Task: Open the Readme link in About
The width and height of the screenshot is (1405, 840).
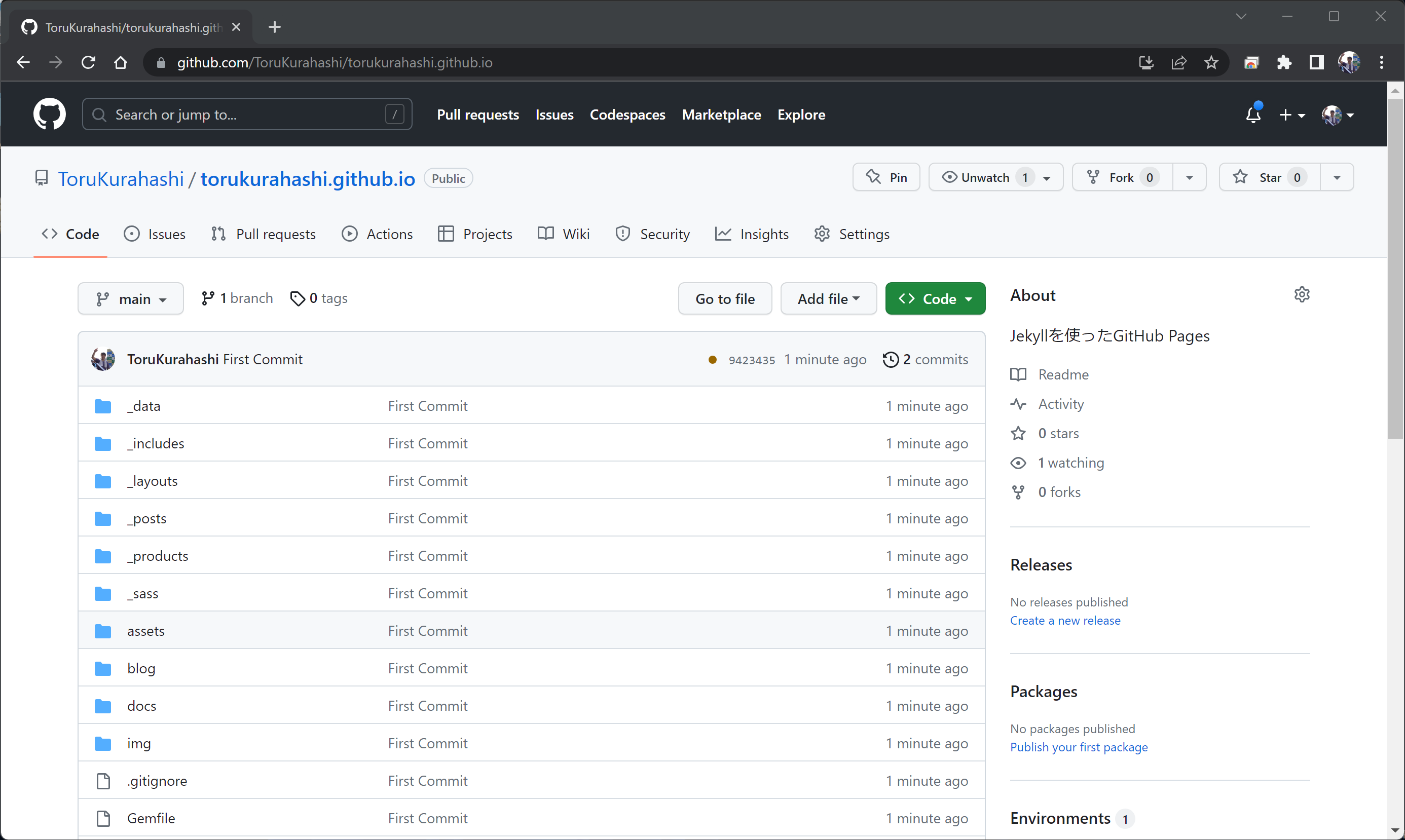Action: coord(1049,375)
